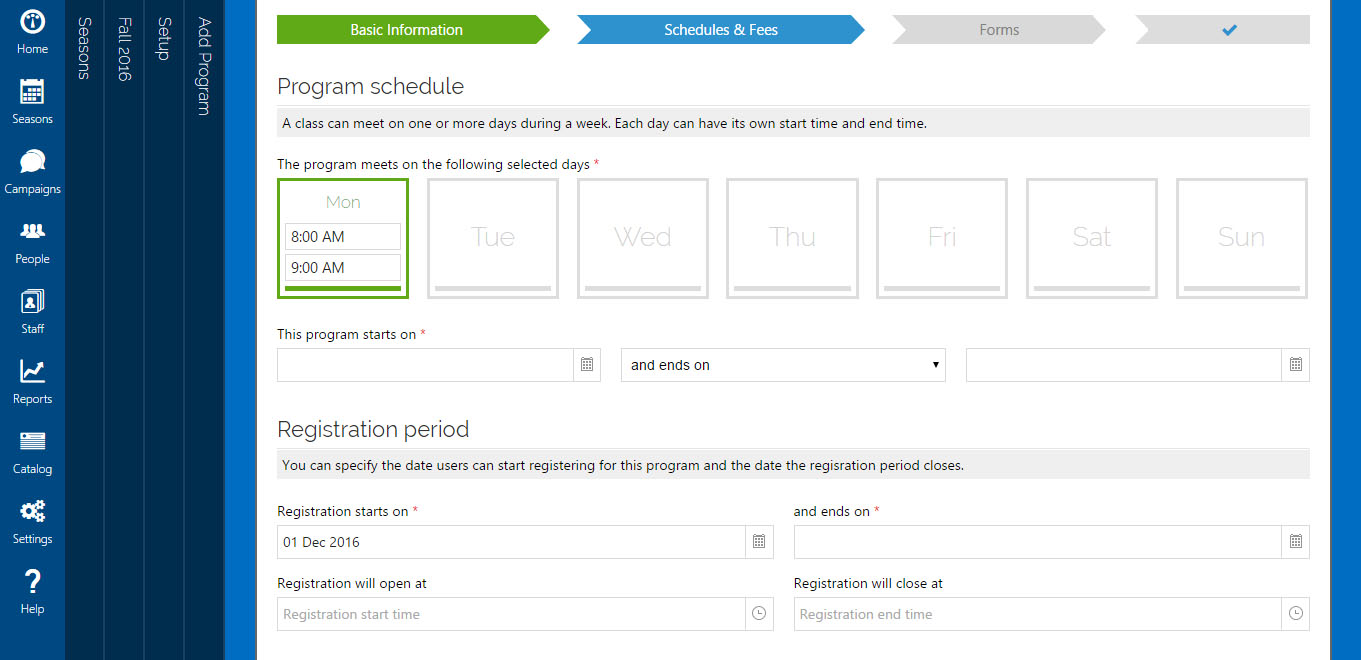The height and width of the screenshot is (660, 1361).
Task: Open the Catalog icon
Action: click(32, 442)
